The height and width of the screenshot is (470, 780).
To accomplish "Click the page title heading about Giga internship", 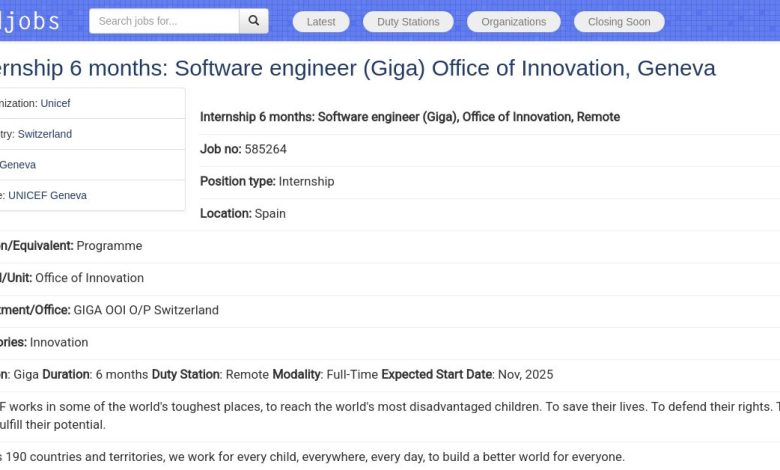I will pos(357,68).
